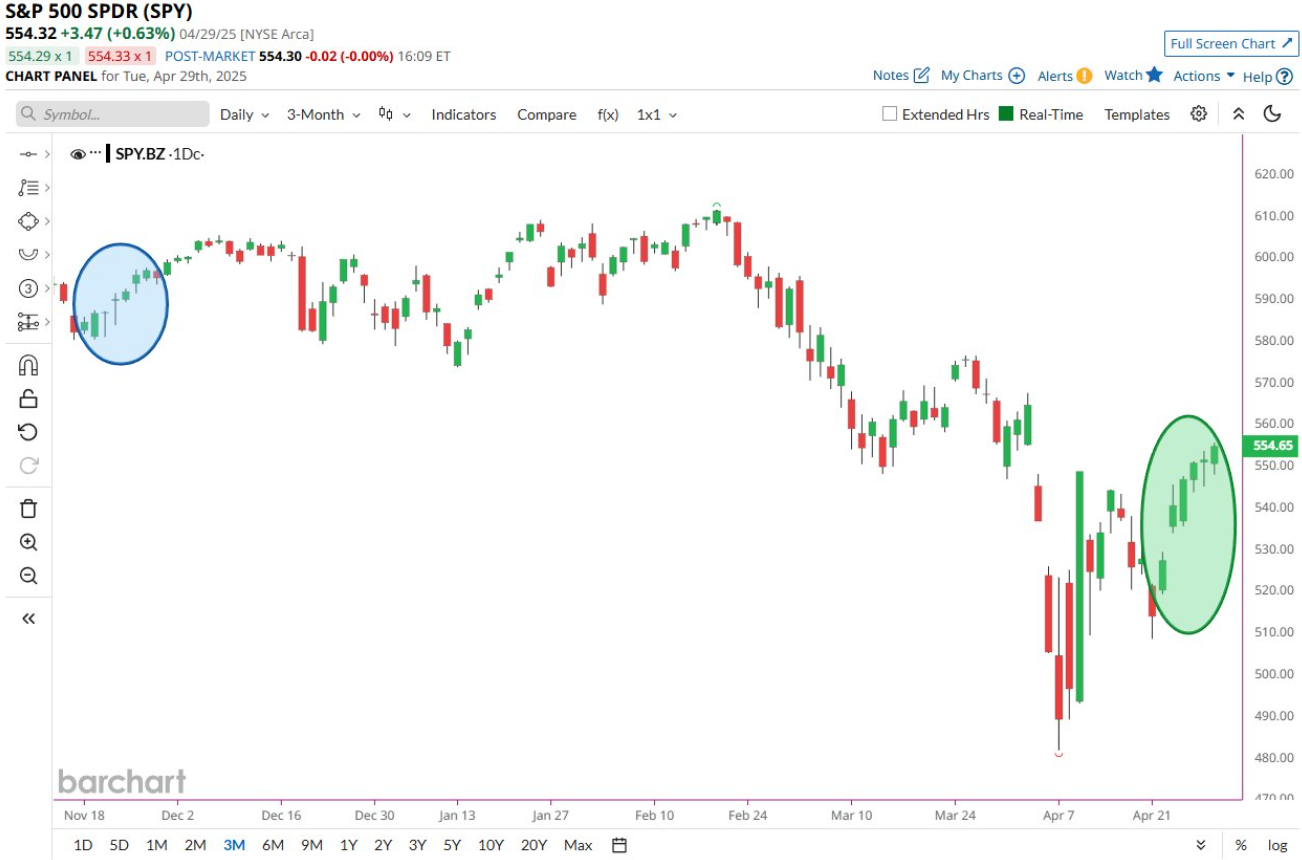
Task: Enable the Extended Hrs checkbox
Action: tap(889, 114)
